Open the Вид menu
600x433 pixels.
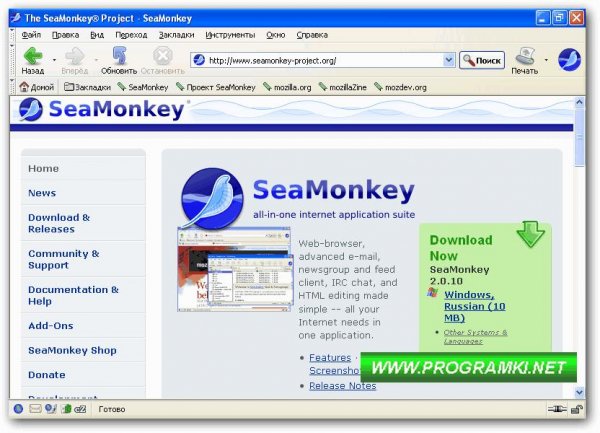tap(97, 35)
